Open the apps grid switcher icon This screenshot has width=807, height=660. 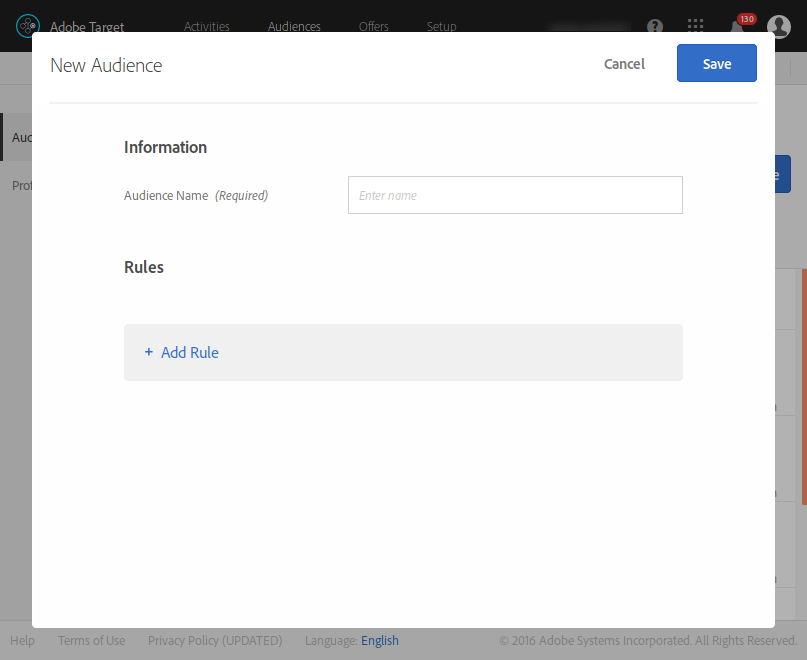(x=695, y=25)
